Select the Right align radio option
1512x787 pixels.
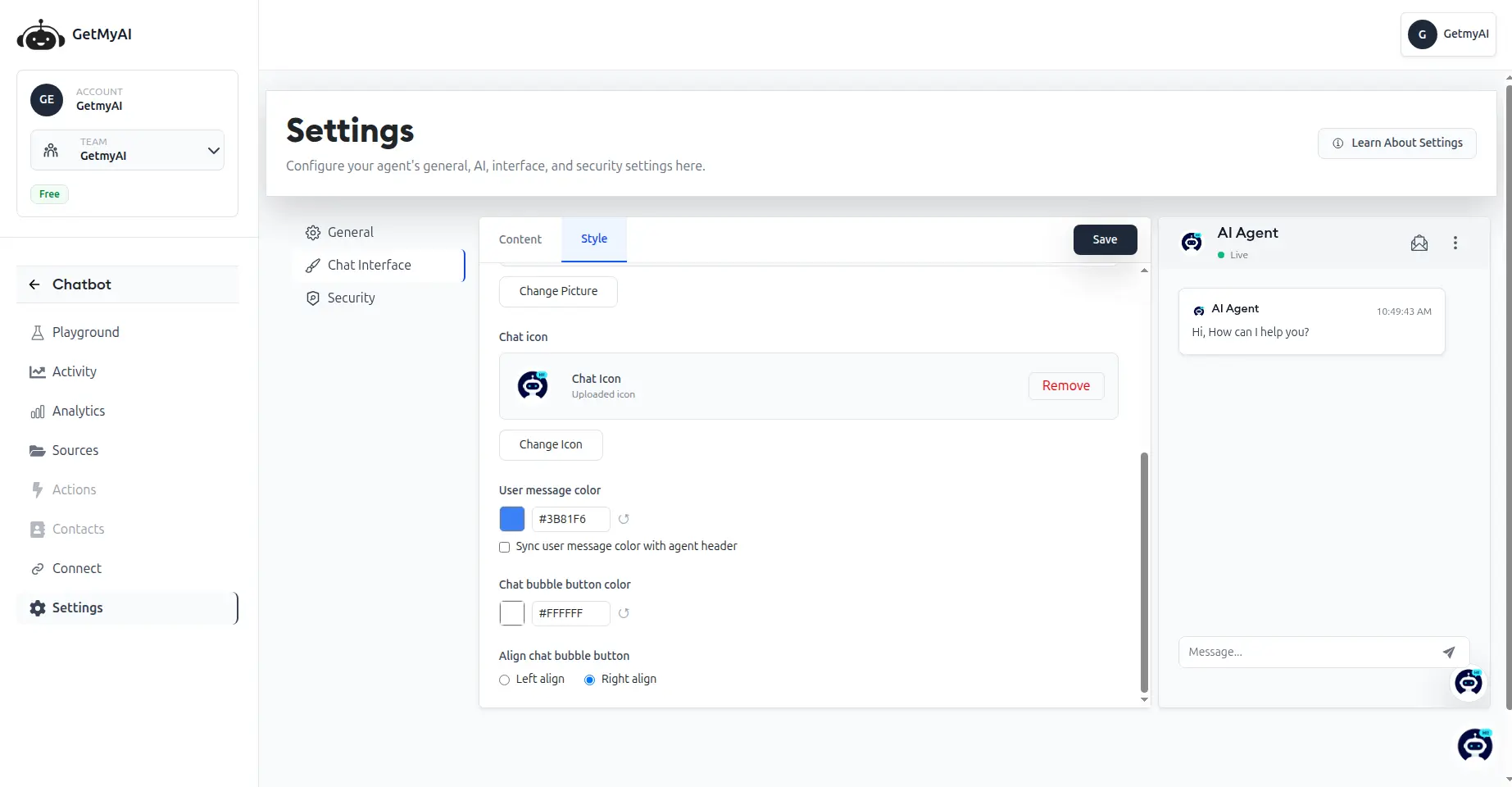(589, 680)
